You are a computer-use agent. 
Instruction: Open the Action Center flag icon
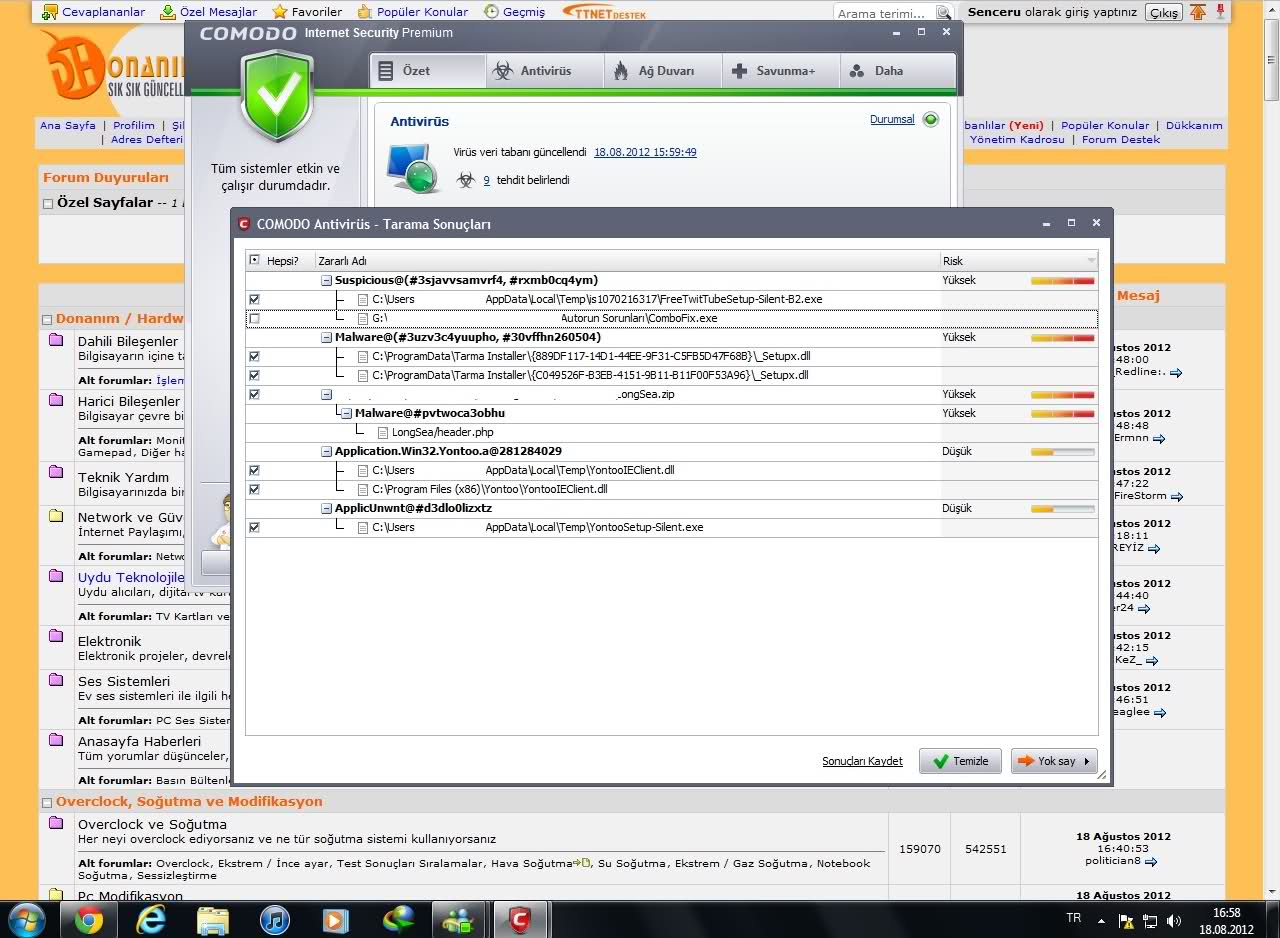[x=1125, y=920]
